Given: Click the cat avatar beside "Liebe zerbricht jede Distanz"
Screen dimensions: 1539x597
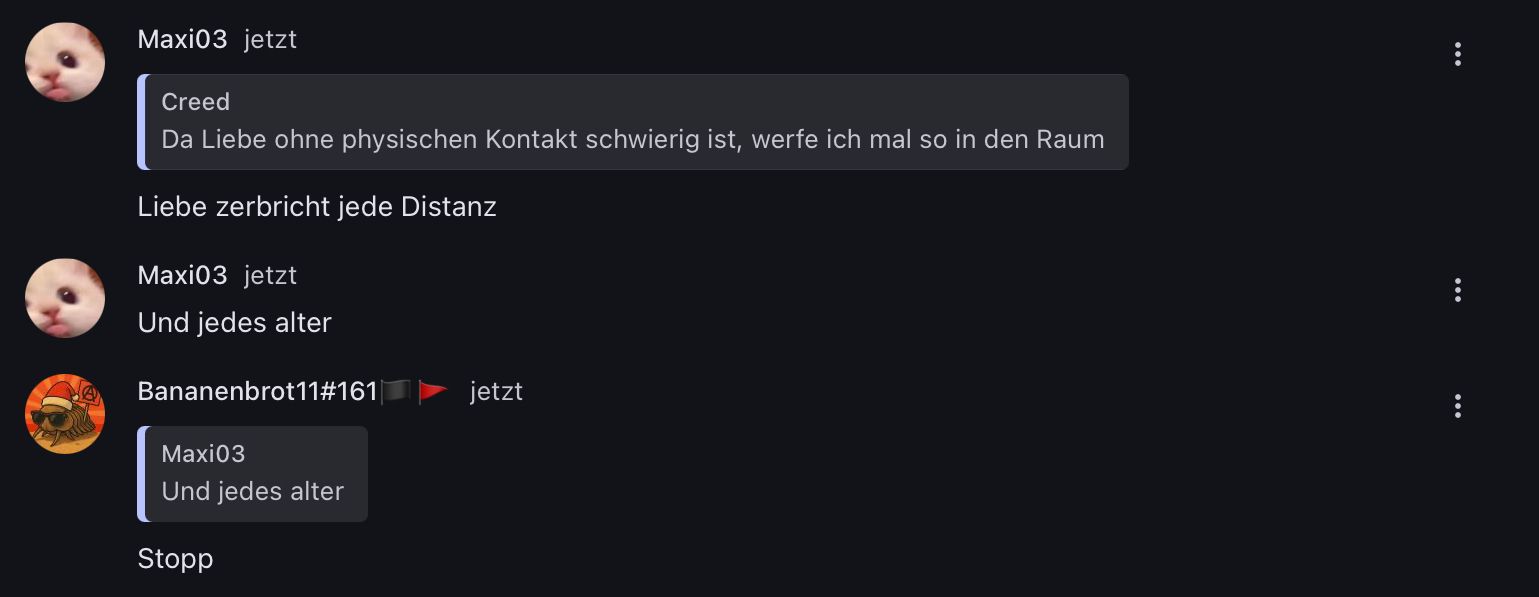Looking at the screenshot, I should [x=65, y=62].
